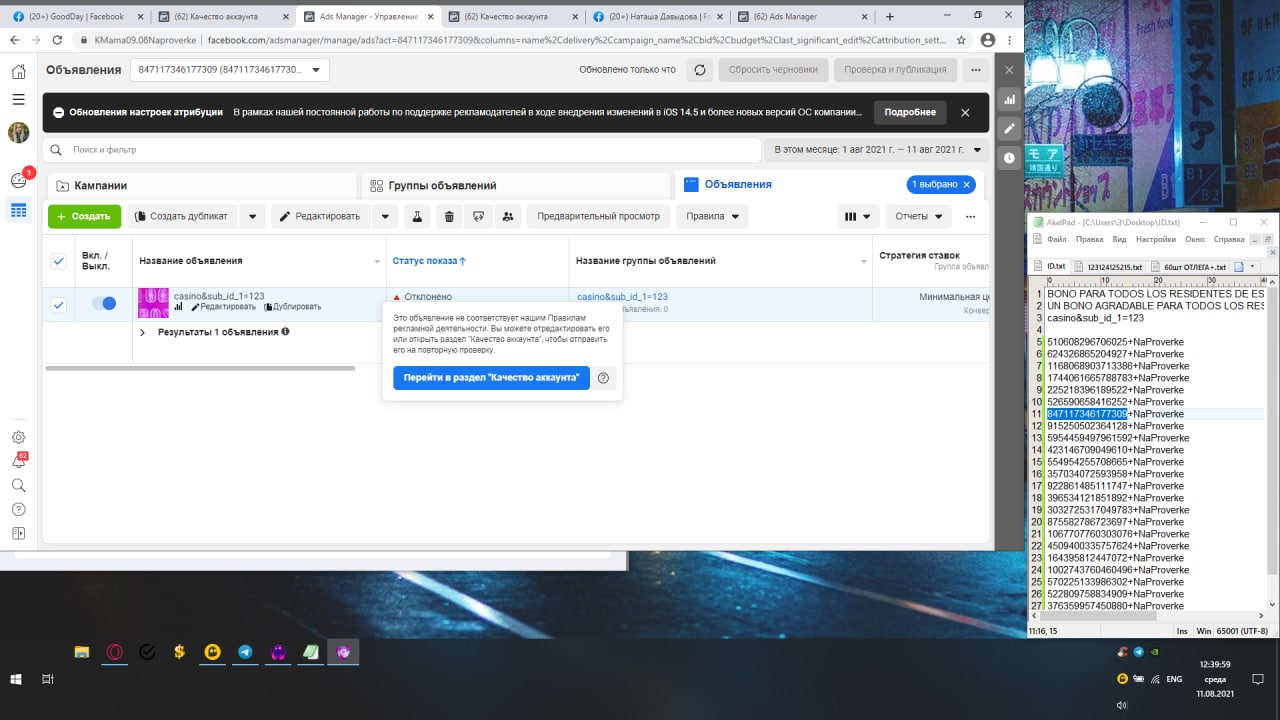Click the profile avatar in left sidebar

[18, 133]
